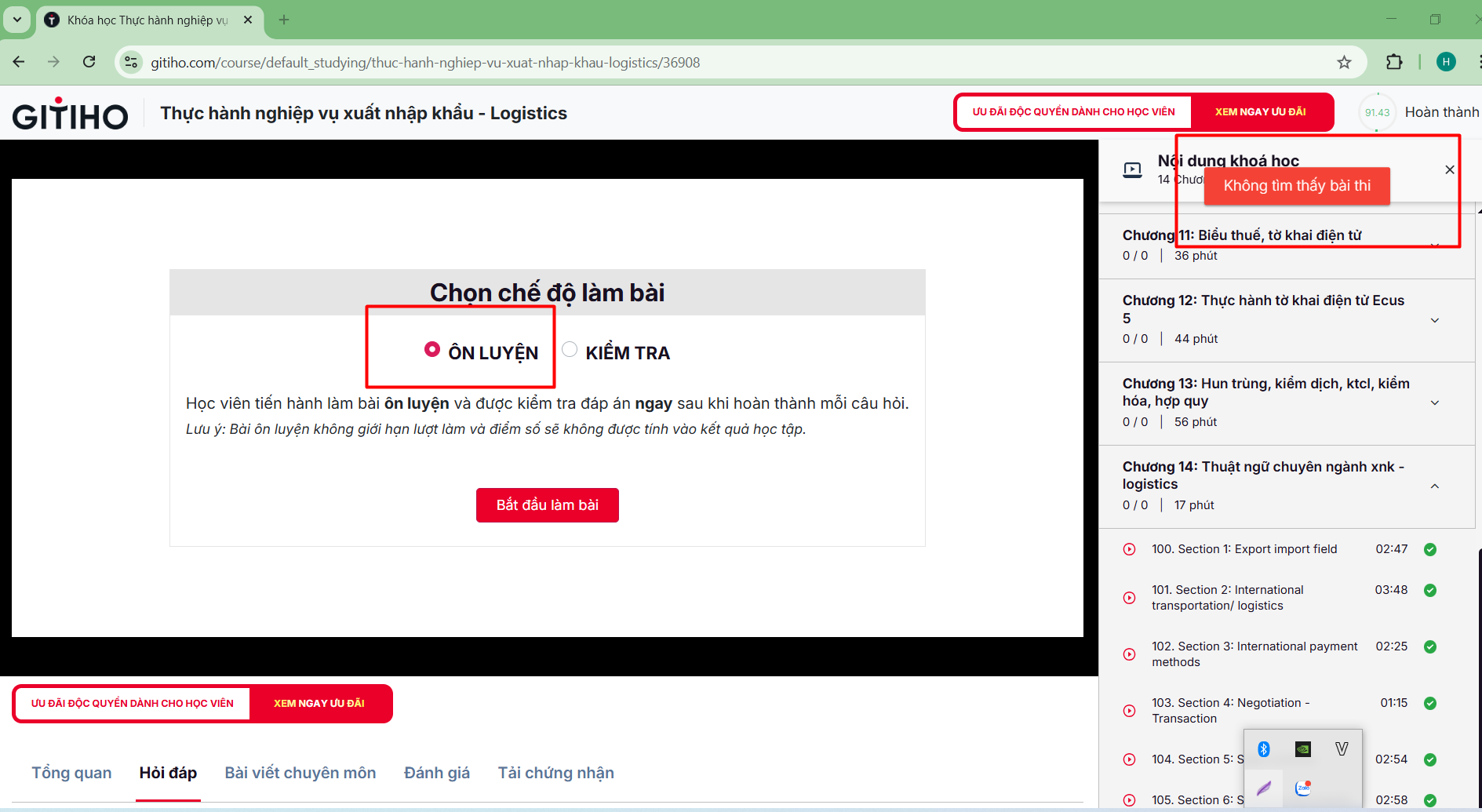The height and width of the screenshot is (812, 1482).
Task: Select the ÔN LUYỆN radio option
Action: (431, 349)
